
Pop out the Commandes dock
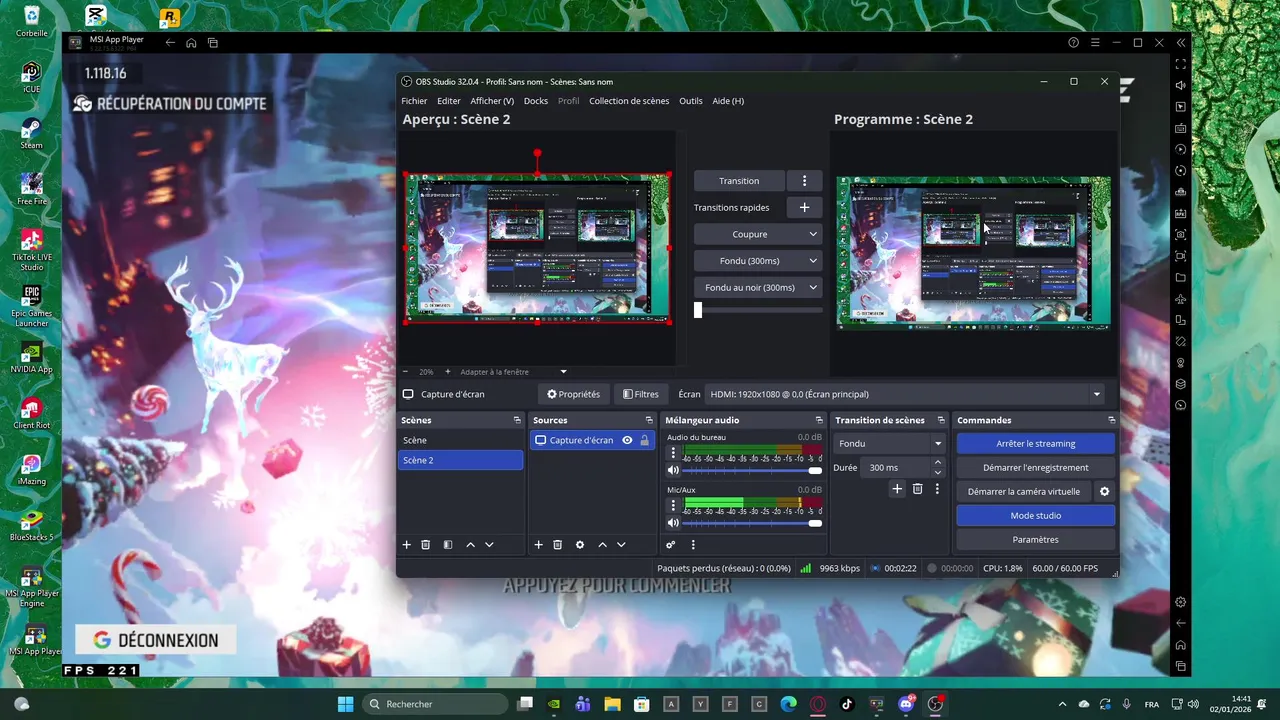[x=1111, y=420]
